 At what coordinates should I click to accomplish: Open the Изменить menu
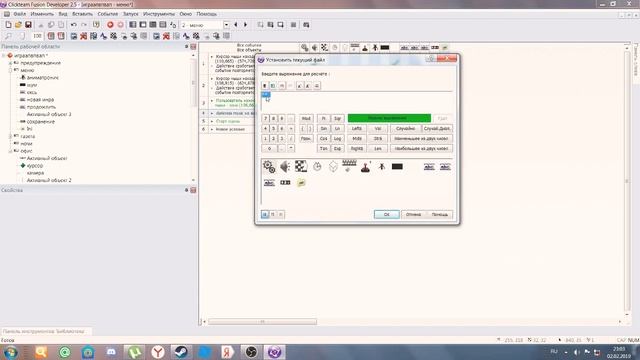point(42,14)
